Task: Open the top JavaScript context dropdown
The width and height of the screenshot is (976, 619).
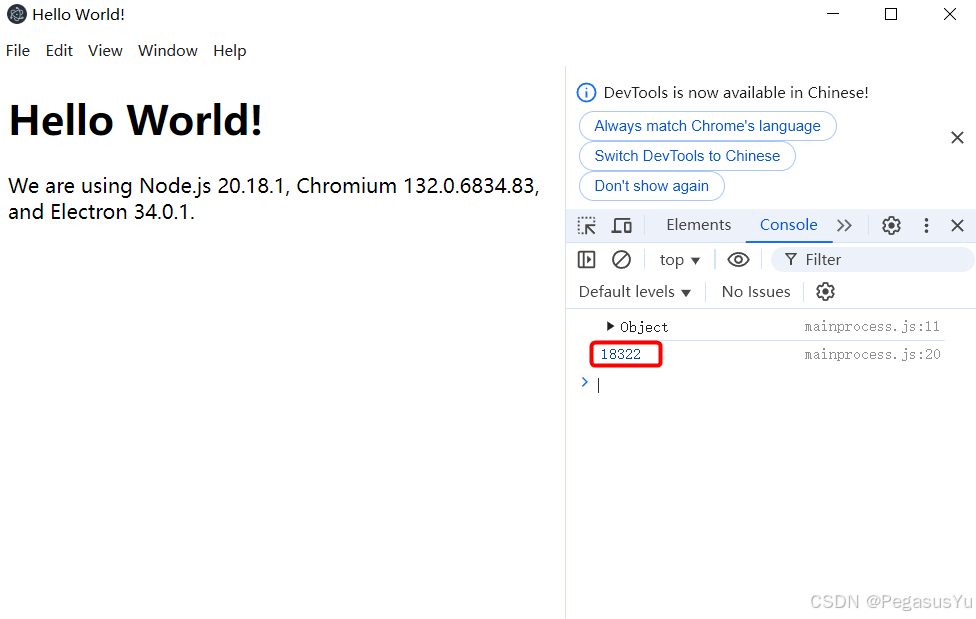Action: 680,260
